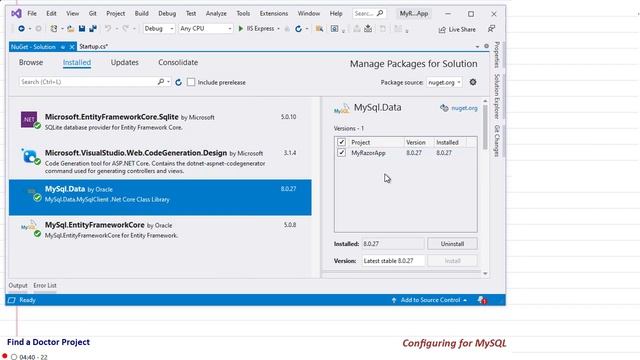Open the Any CPU platform dropdown
The image size is (640, 360).
point(206,29)
